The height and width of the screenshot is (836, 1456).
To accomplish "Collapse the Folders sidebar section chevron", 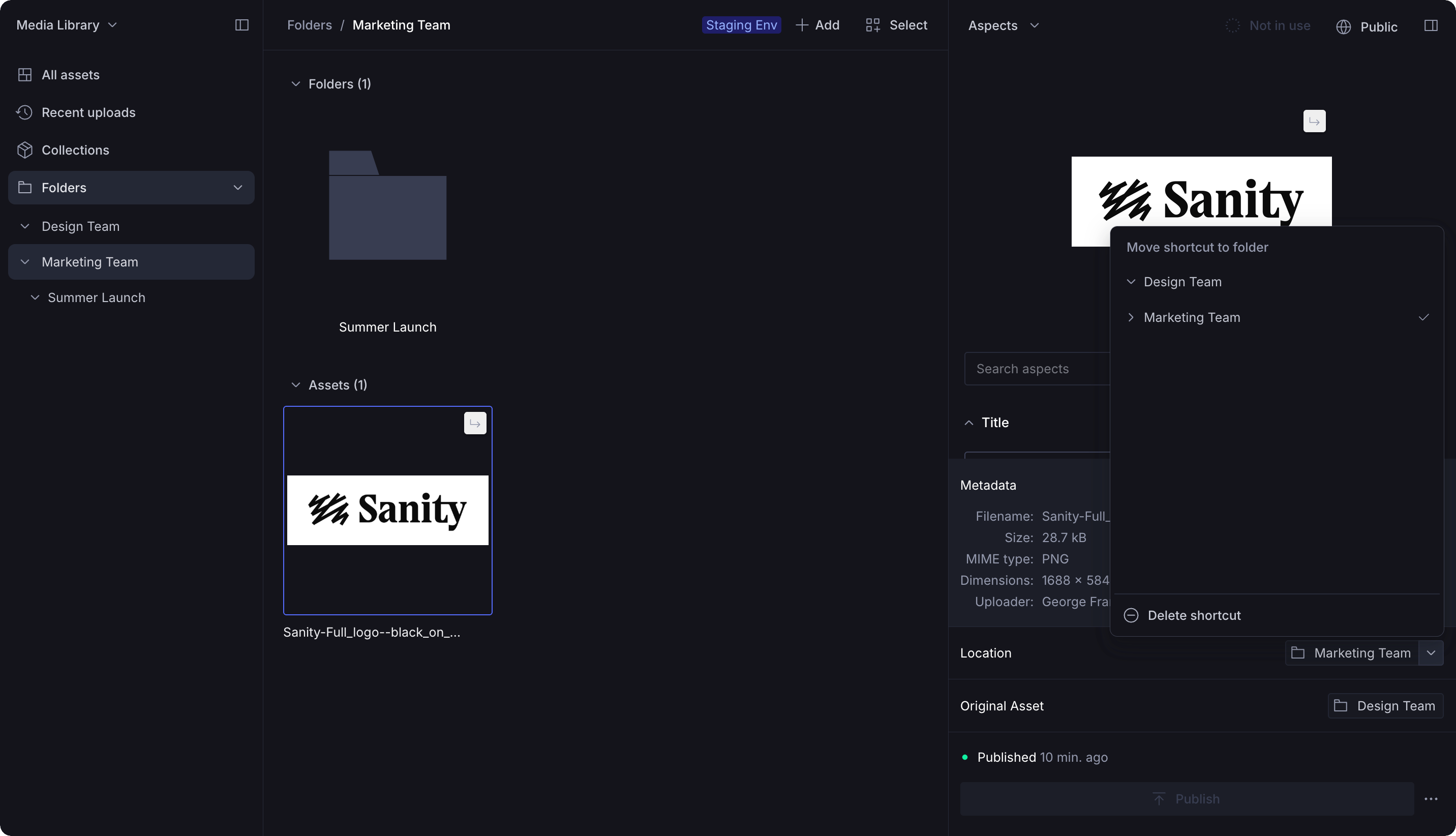I will (x=237, y=188).
